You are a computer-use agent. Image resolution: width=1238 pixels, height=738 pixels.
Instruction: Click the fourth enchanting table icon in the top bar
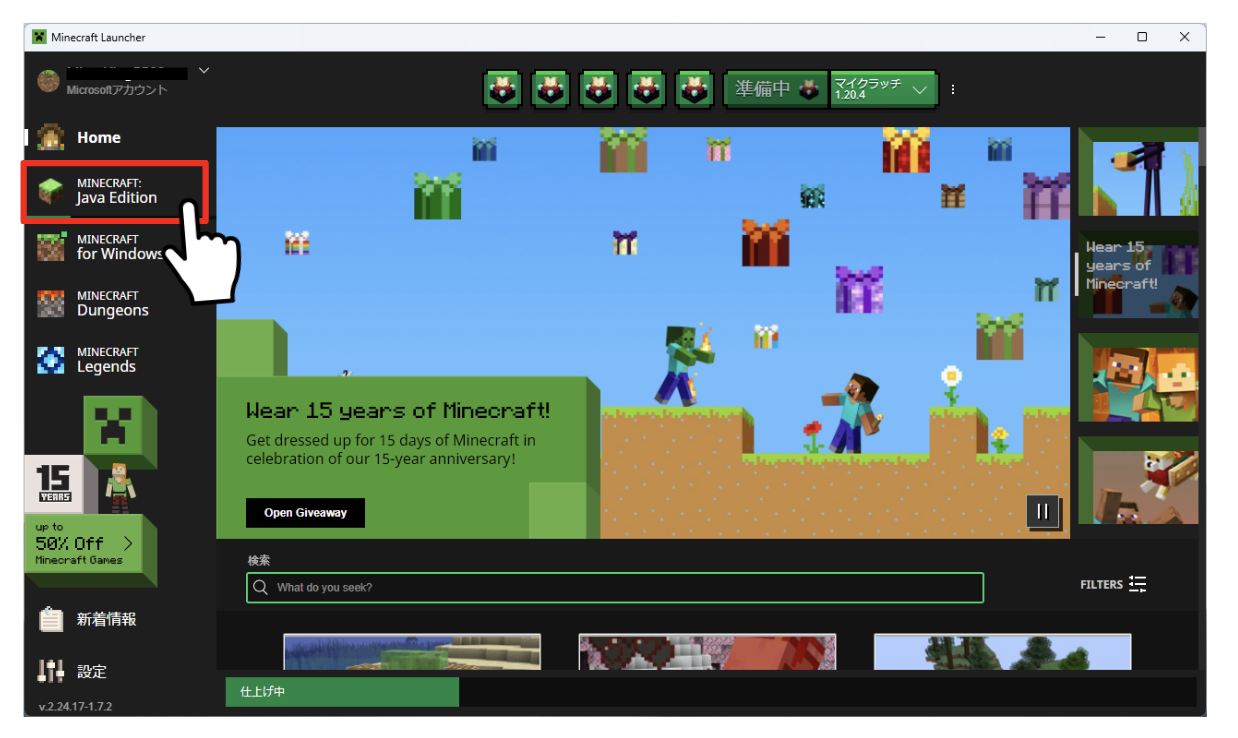(x=647, y=89)
